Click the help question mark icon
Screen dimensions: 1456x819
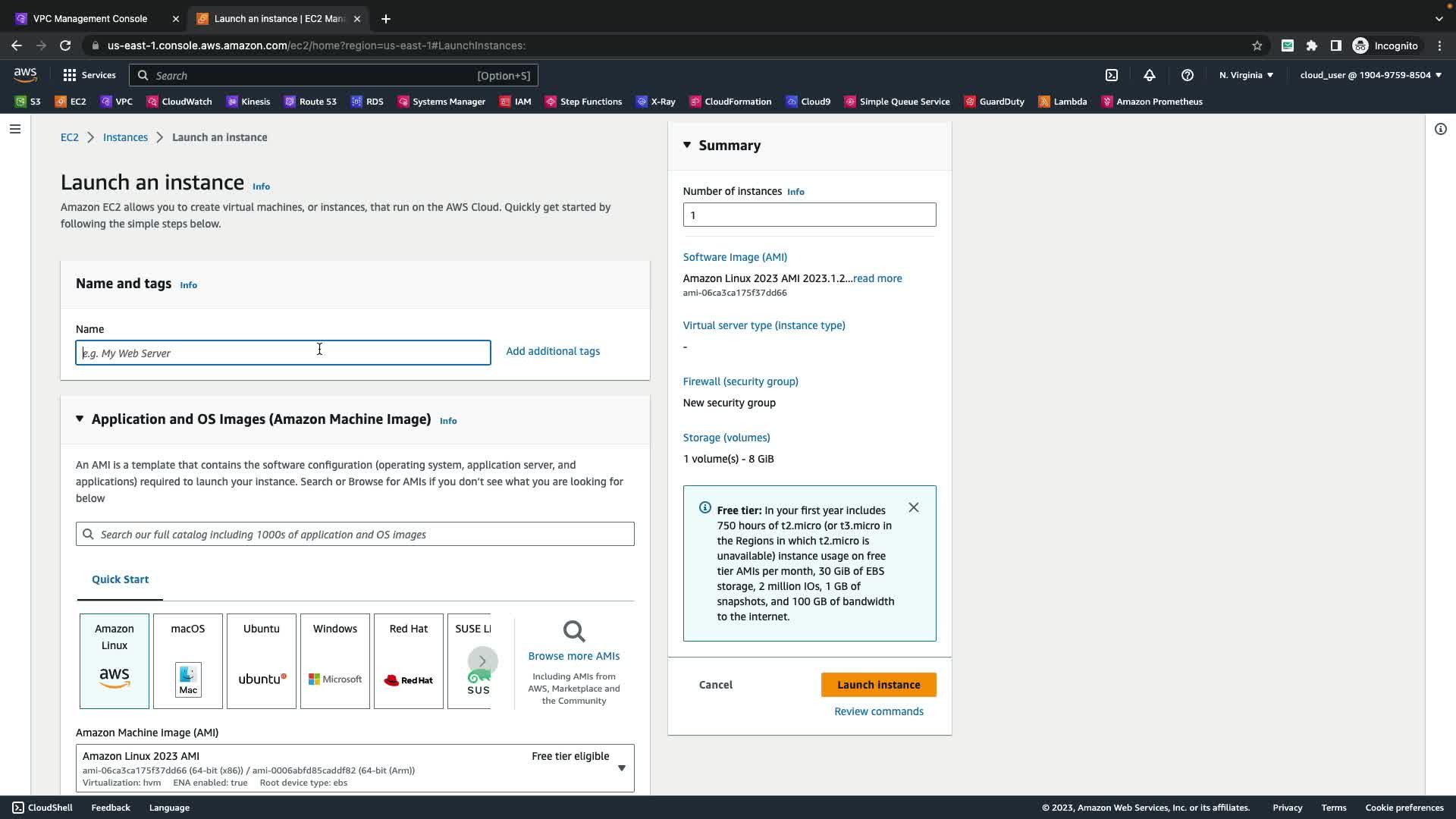1188,75
